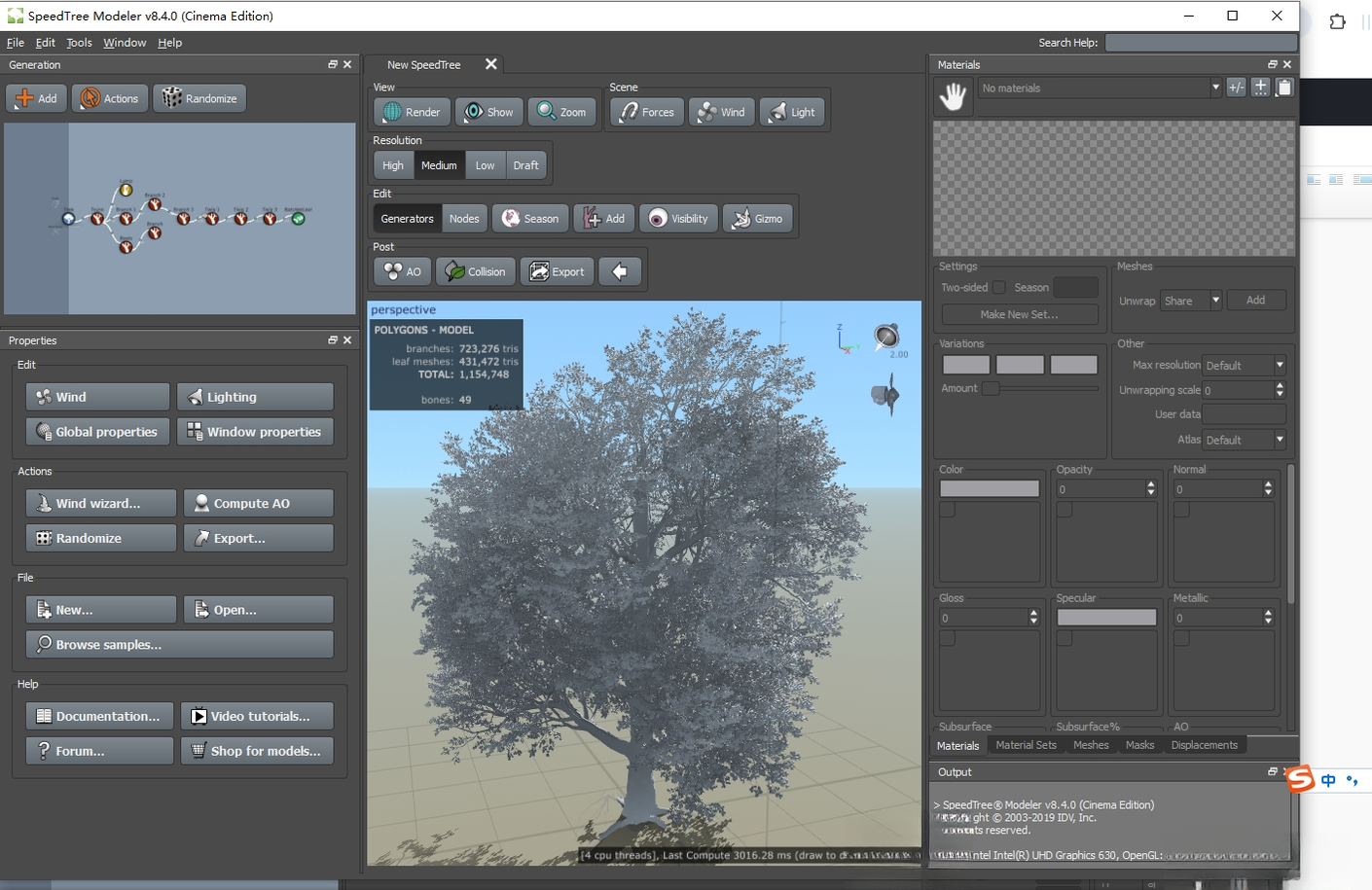
Task: Click the Specular color swatch
Action: pyautogui.click(x=1106, y=618)
